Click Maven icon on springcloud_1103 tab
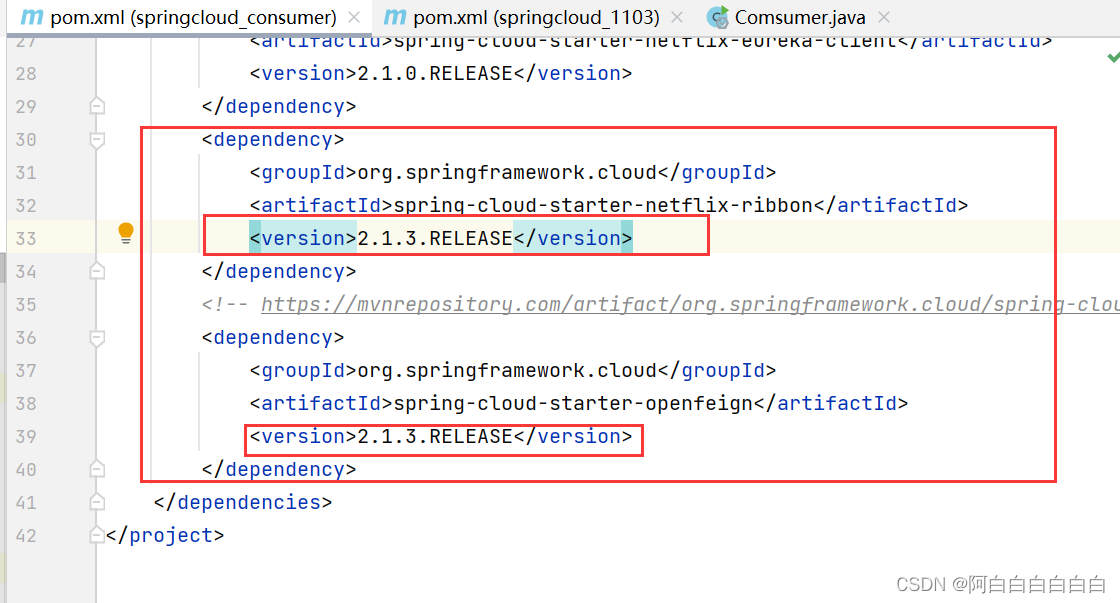The image size is (1120, 603). tap(395, 17)
